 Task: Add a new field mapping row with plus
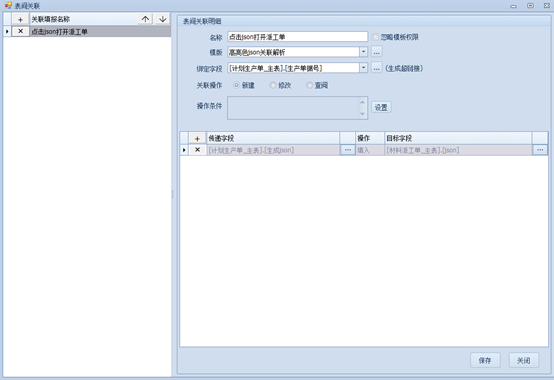[x=197, y=138]
